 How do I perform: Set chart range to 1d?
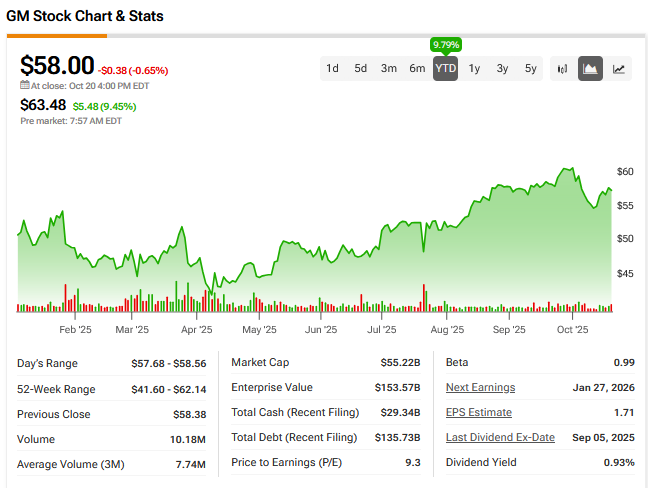coord(332,69)
